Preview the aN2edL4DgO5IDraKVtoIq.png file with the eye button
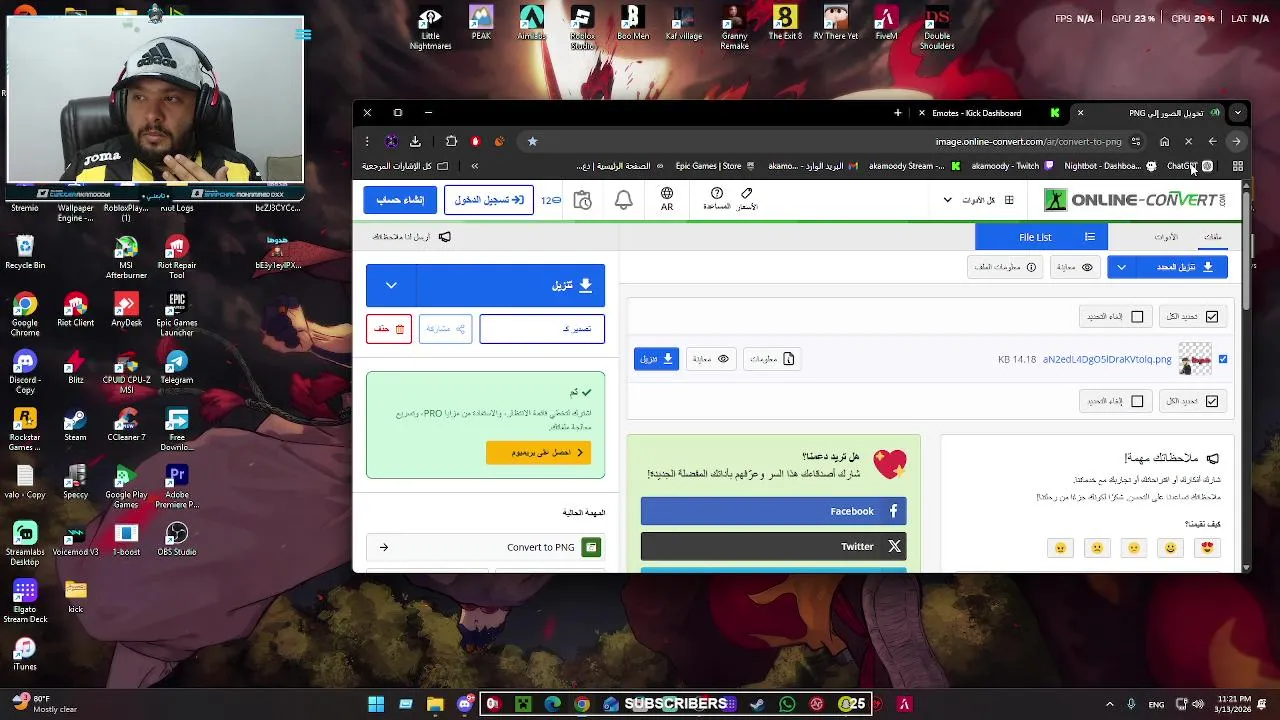 coord(710,358)
